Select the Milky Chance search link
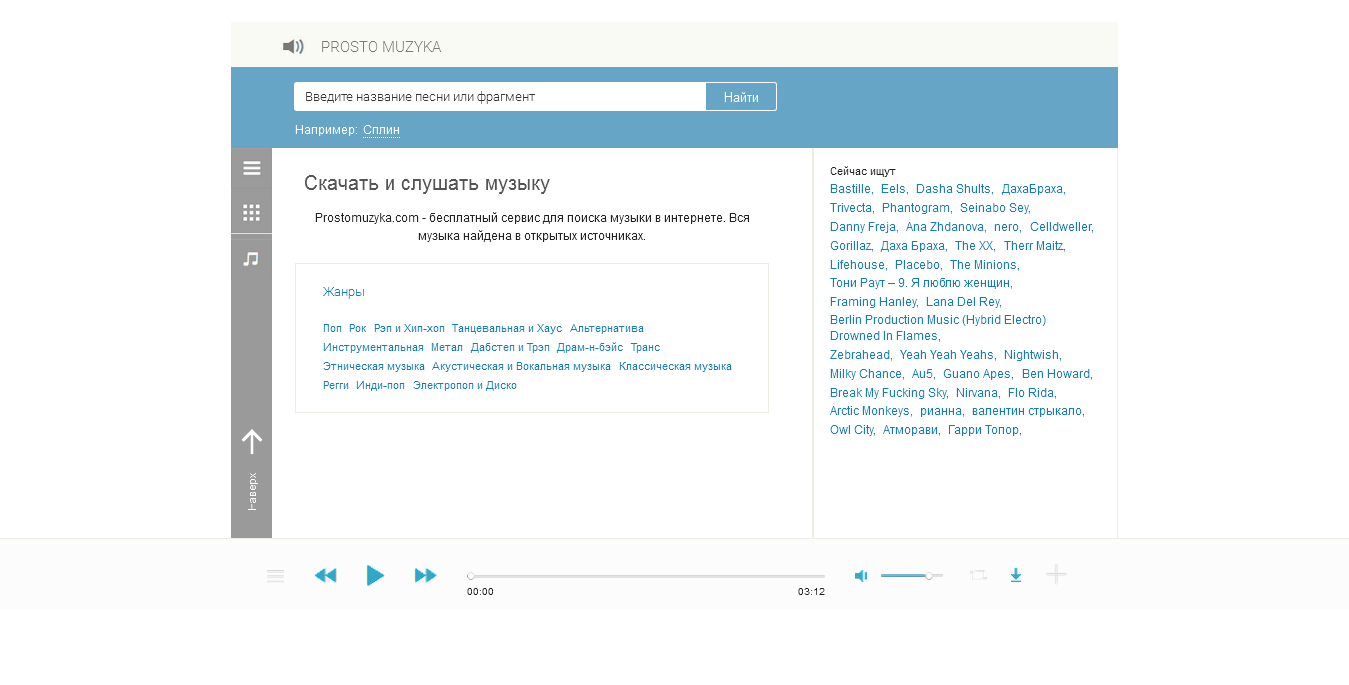1349x685 pixels. 865,374
